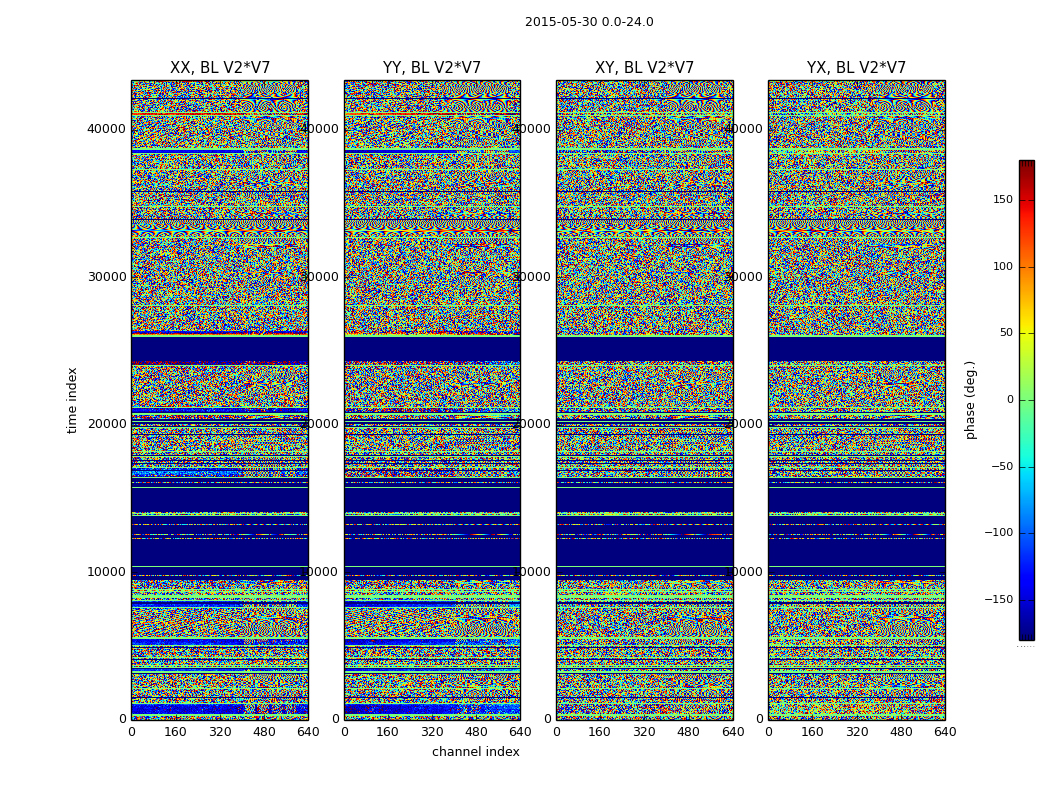Click y-axis tick 40000 of XX panel
The image size is (1050, 800).
(106, 128)
